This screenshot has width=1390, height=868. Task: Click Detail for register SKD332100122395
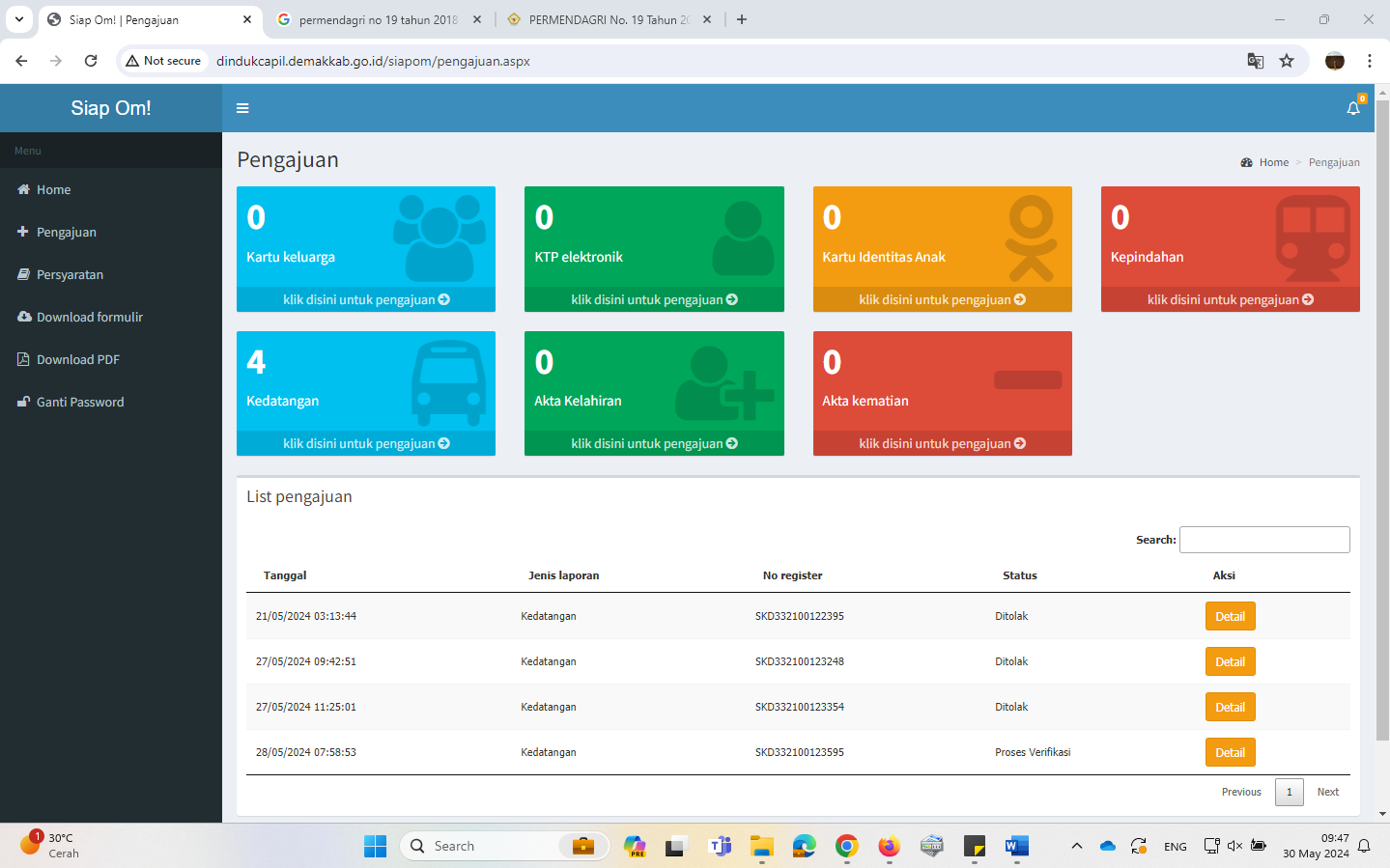click(1230, 616)
